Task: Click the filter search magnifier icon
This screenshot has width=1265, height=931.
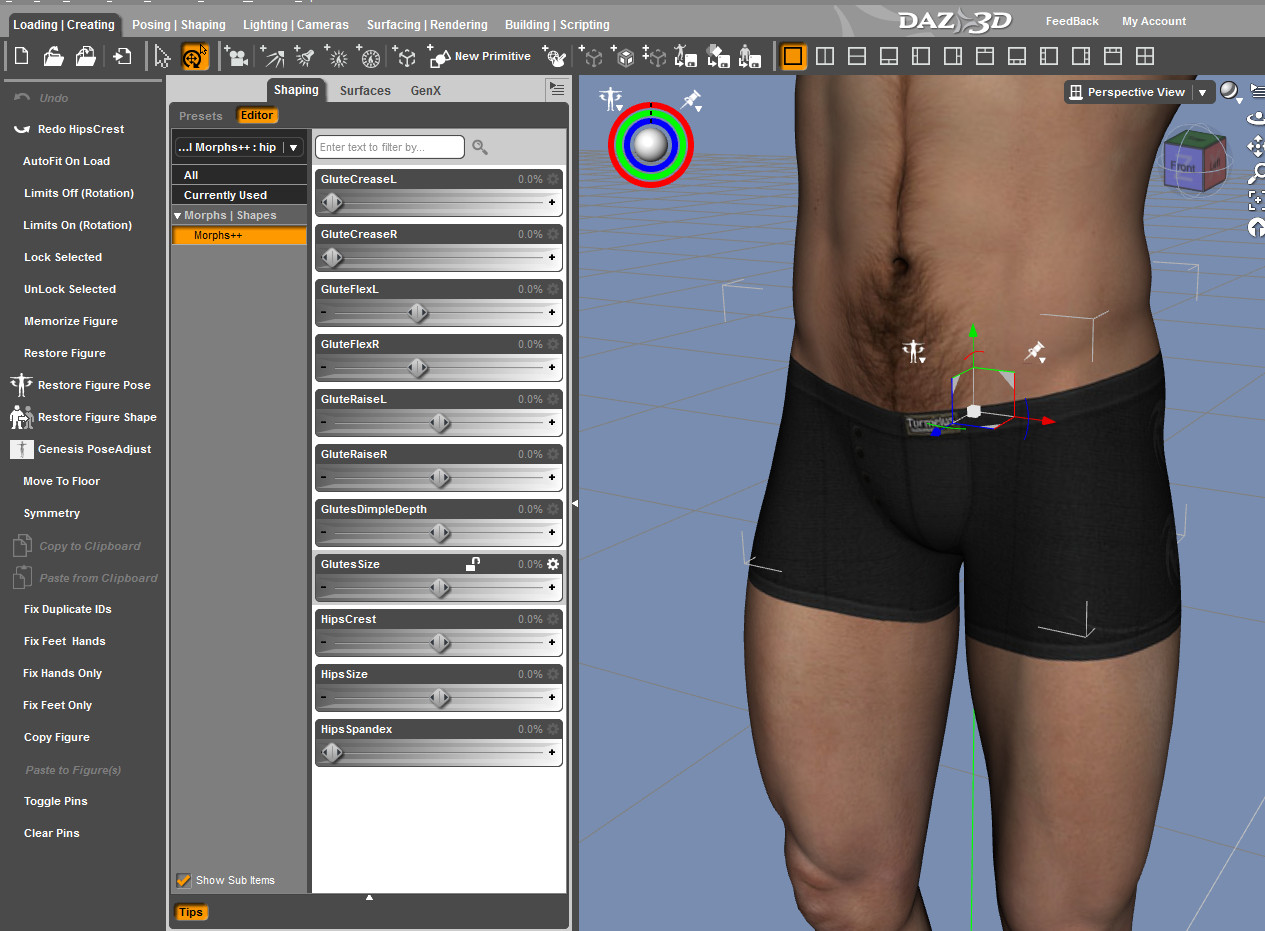Action: coord(480,147)
